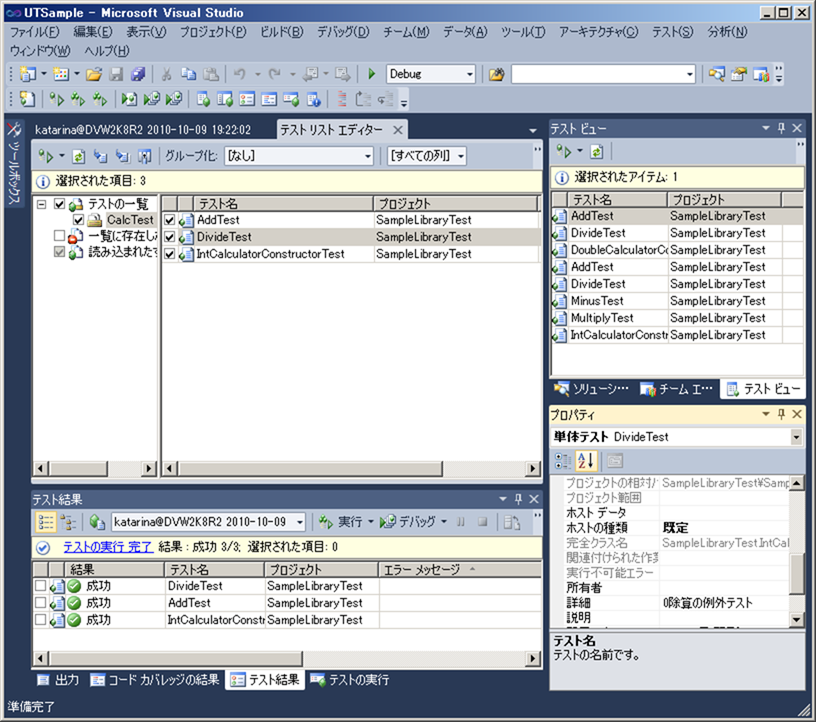This screenshot has width=816, height=722.
Task: Click the run tests icon in Test View
Action: [564, 151]
